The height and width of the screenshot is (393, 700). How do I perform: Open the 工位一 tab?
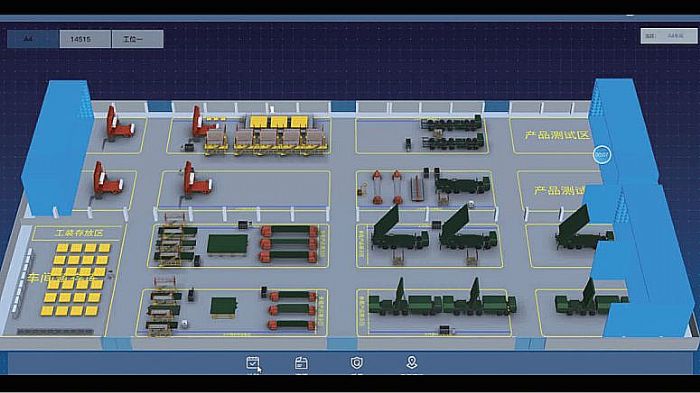138,39
